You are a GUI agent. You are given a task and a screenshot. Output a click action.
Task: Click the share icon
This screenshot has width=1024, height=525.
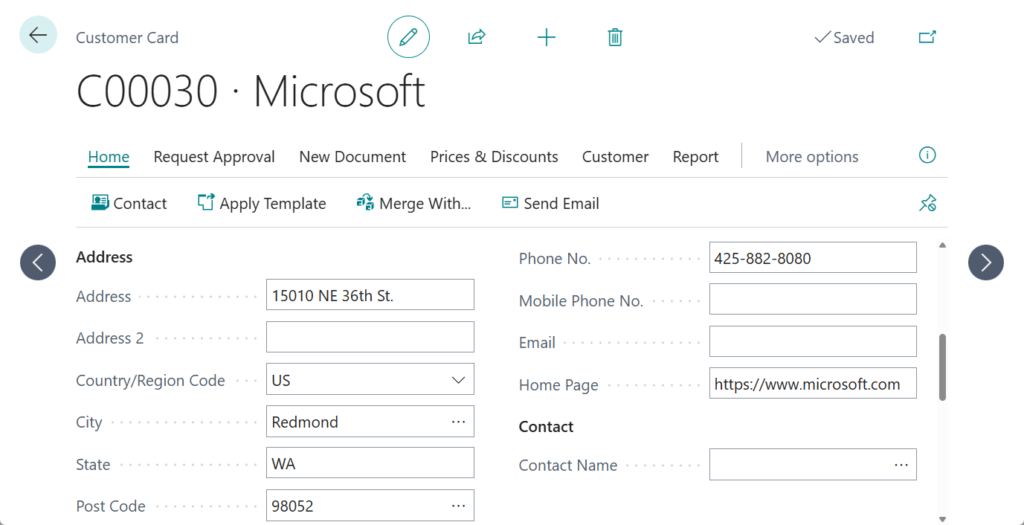(476, 38)
